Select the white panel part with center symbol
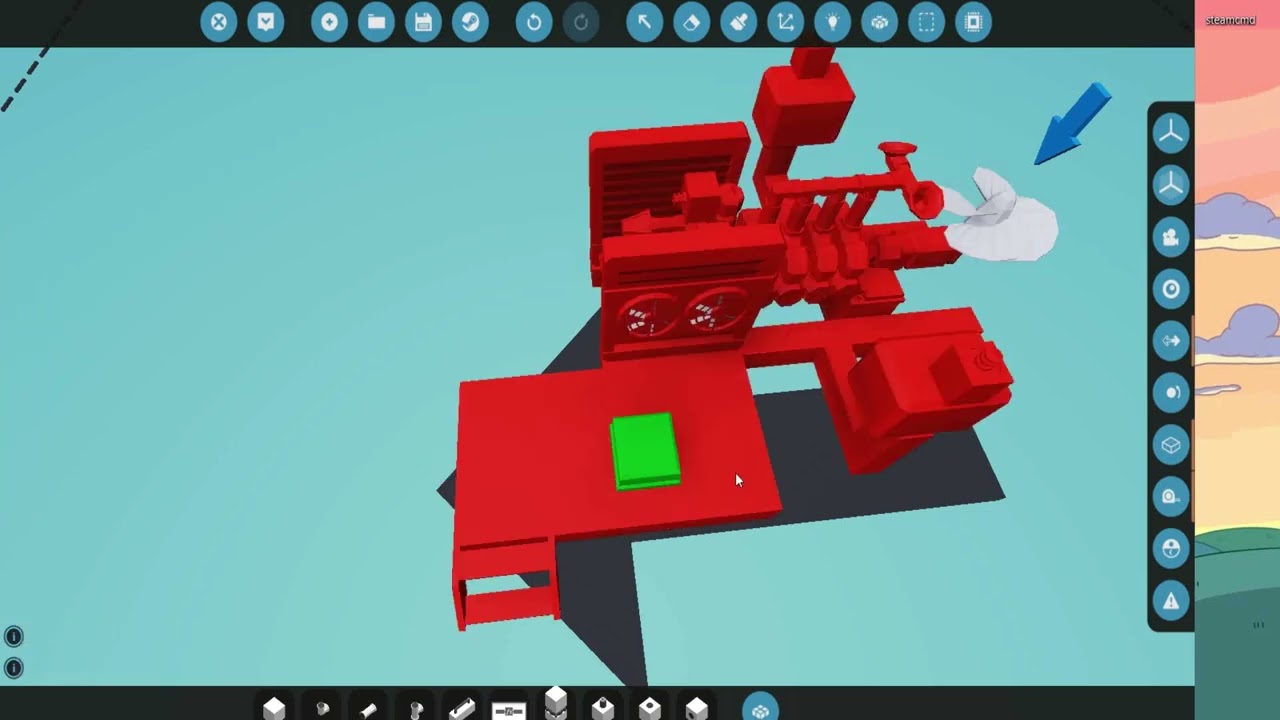1280x720 pixels. [x=509, y=711]
